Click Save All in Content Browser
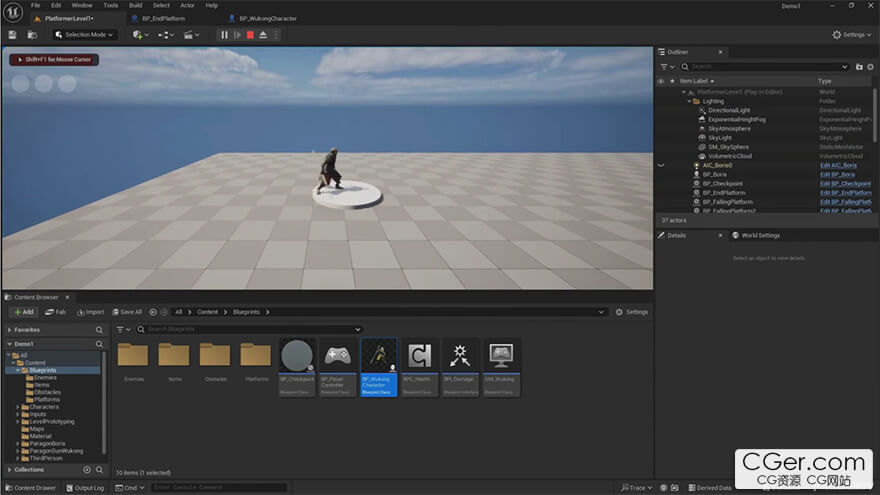Image resolution: width=880 pixels, height=495 pixels. pyautogui.click(x=127, y=312)
